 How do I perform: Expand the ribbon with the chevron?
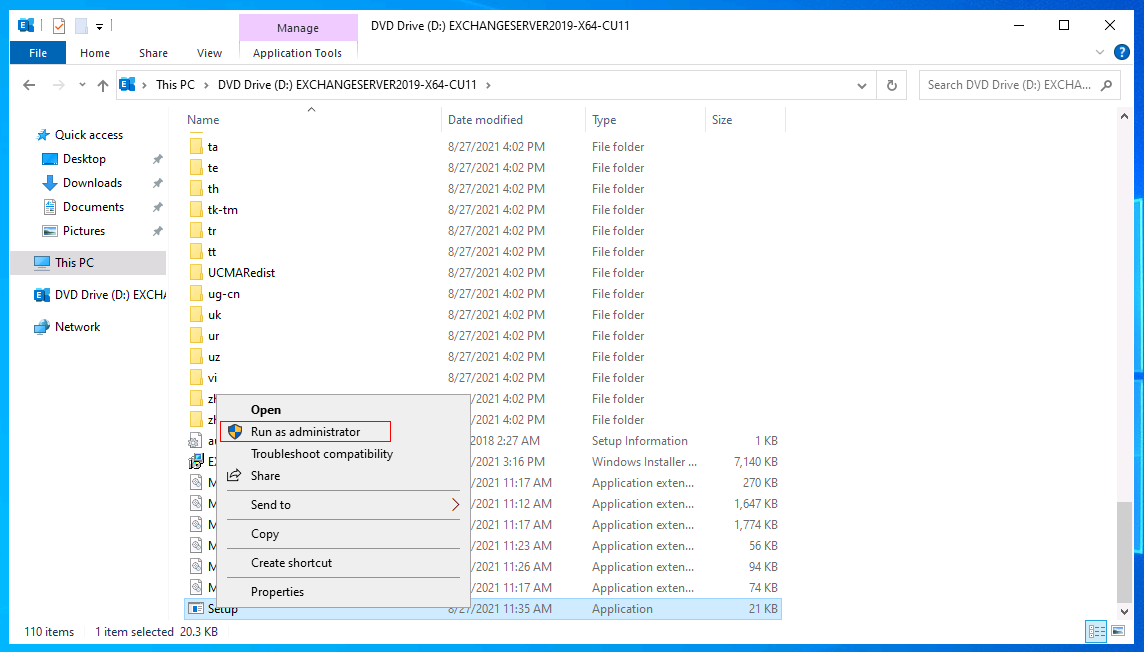pos(1100,53)
